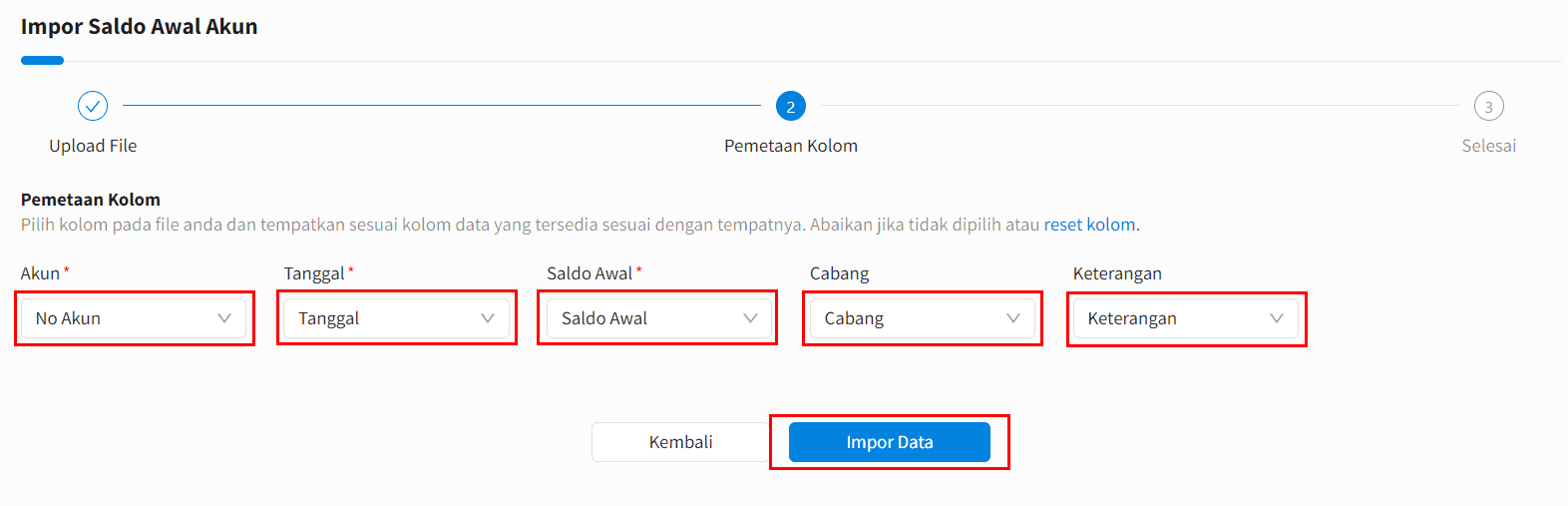Click the Upload File step label
Viewport: 1568px width, 506px height.
pyautogui.click(x=93, y=146)
